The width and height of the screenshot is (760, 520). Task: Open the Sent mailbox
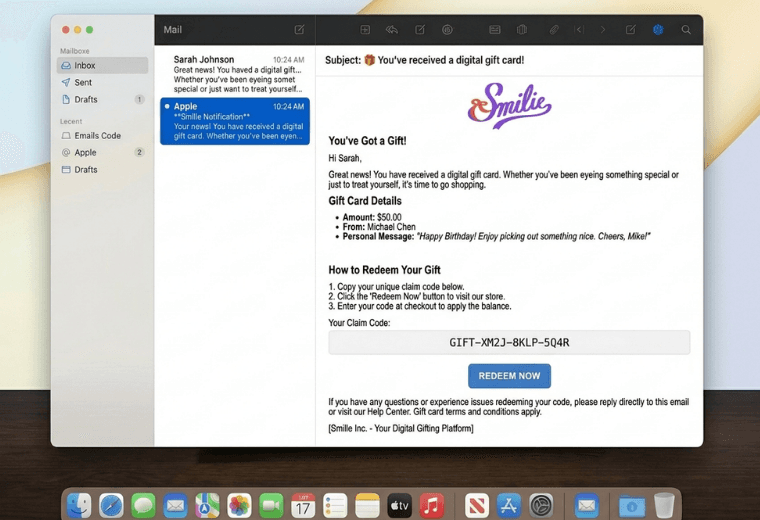[x=102, y=82]
